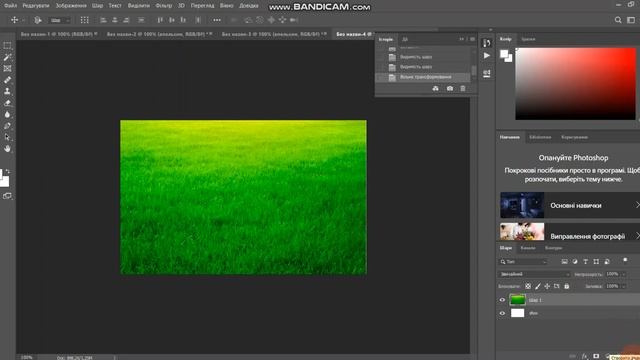Open the 'Виправлення фотографії' tutorial

coord(570,232)
